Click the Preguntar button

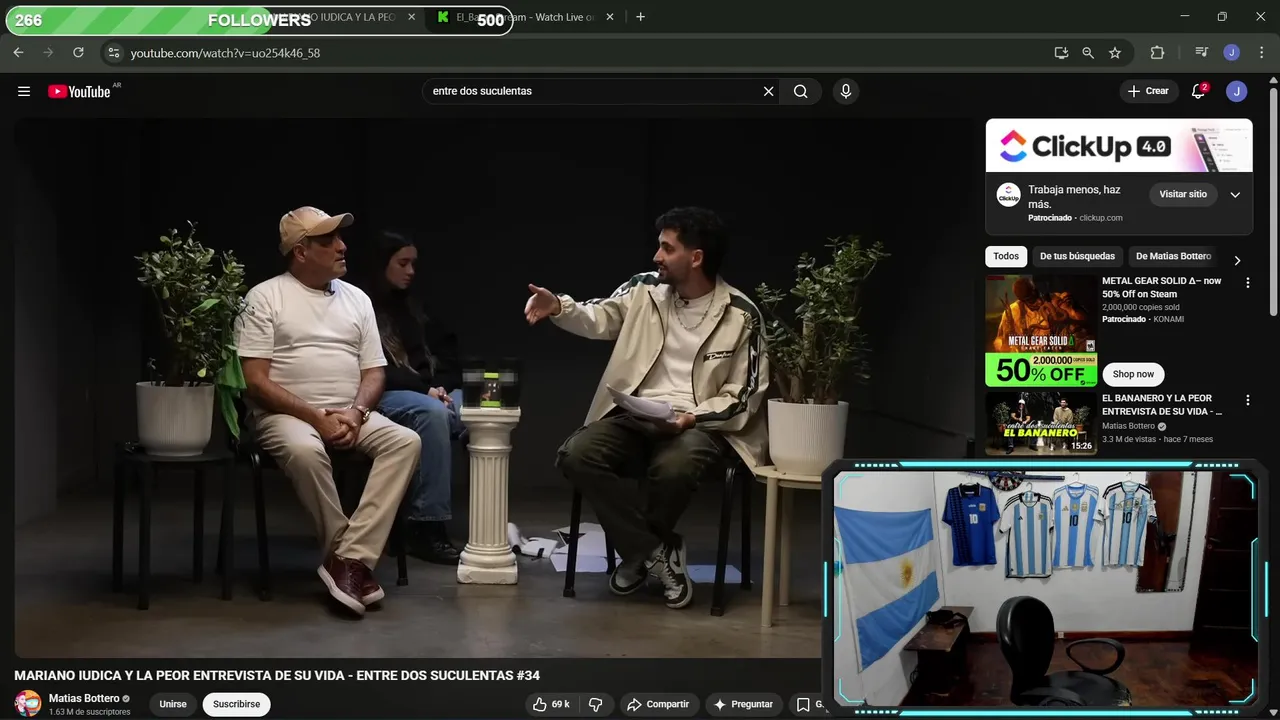[743, 704]
